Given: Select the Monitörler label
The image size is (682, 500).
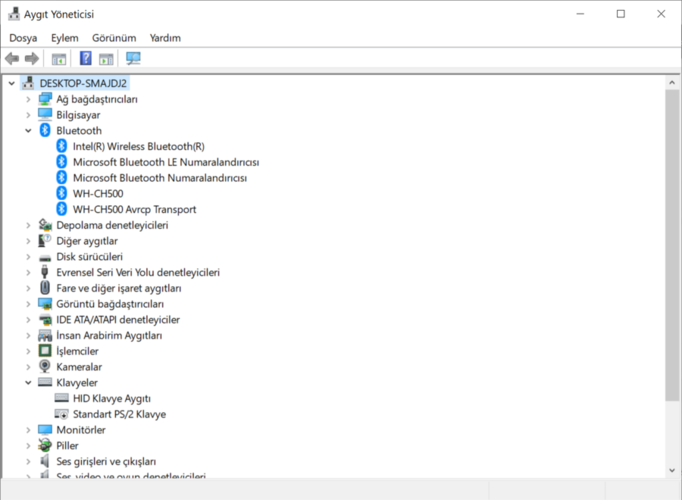Looking at the screenshot, I should pyautogui.click(x=81, y=430).
